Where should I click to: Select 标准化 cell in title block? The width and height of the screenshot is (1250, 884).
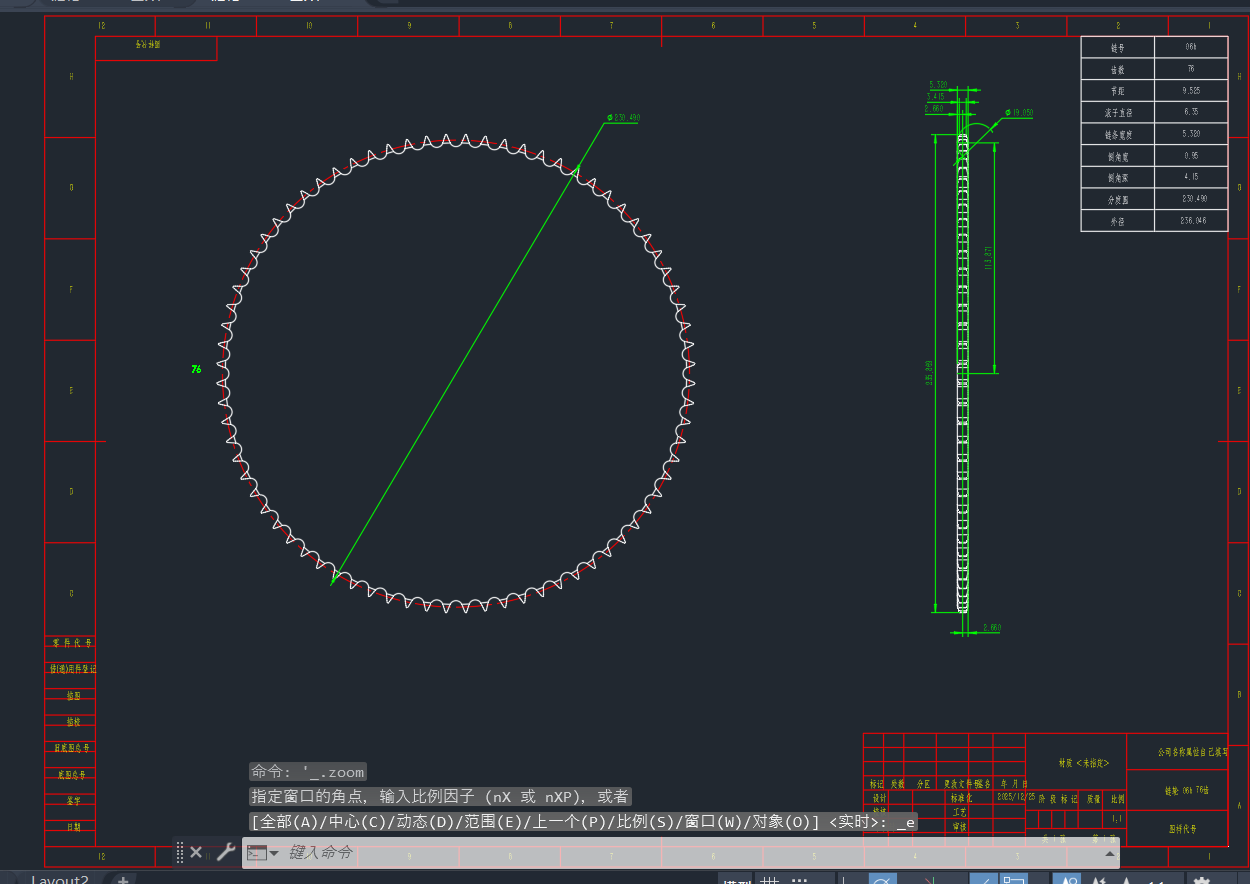click(960, 799)
